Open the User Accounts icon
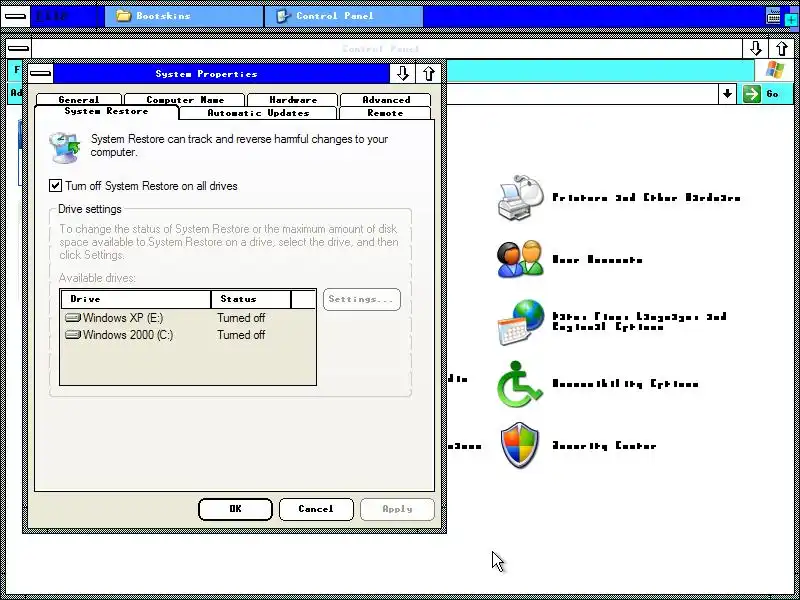800x600 pixels. 520,259
